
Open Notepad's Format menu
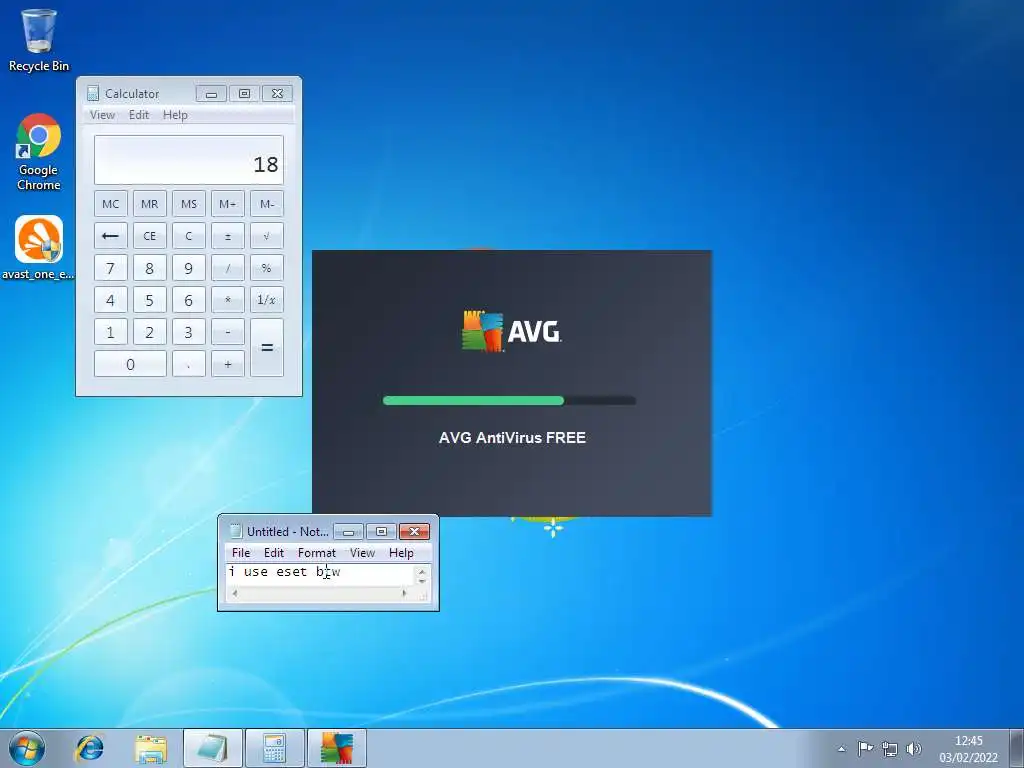point(317,552)
